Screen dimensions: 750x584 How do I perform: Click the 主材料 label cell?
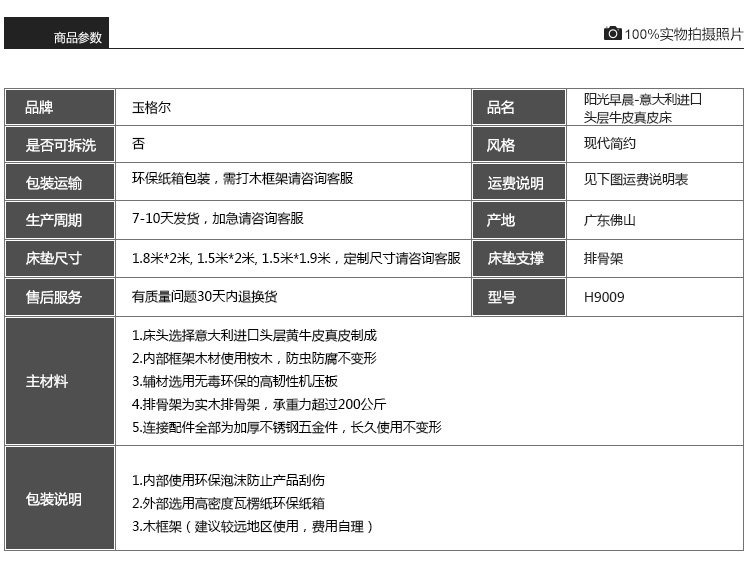(60, 381)
